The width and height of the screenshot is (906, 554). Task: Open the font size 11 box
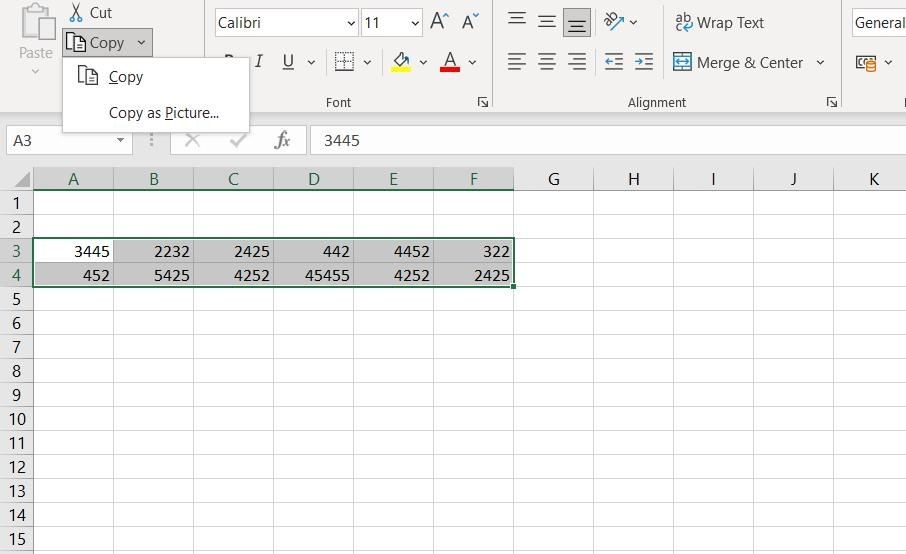(391, 23)
